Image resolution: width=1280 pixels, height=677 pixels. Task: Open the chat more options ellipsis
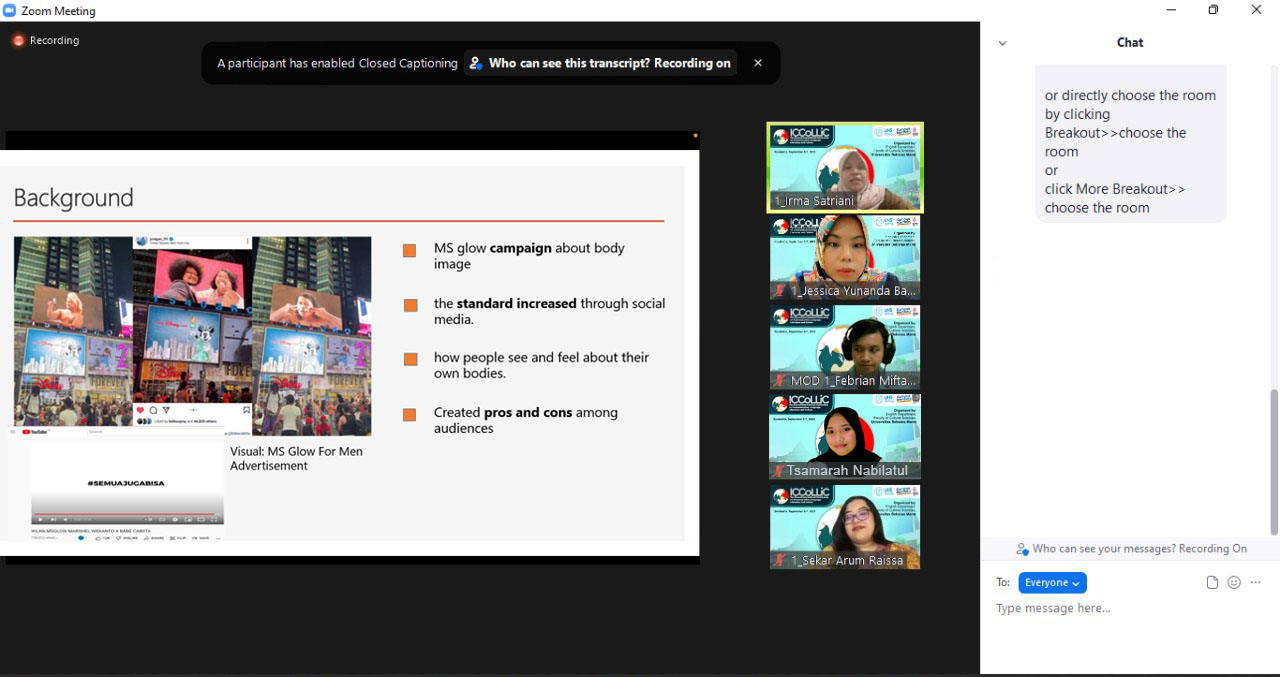coord(1256,583)
